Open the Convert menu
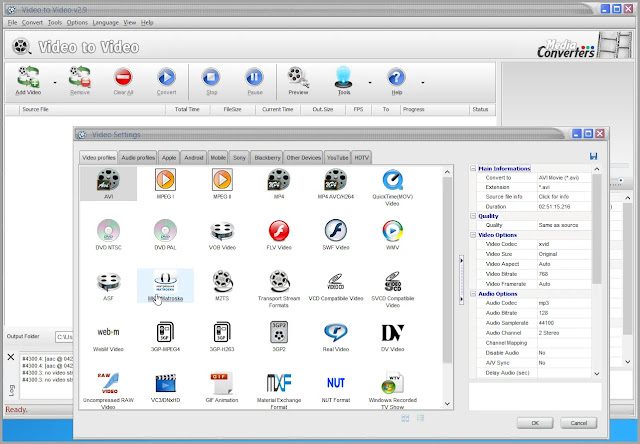Viewport: 640px width, 444px height. pyautogui.click(x=32, y=22)
